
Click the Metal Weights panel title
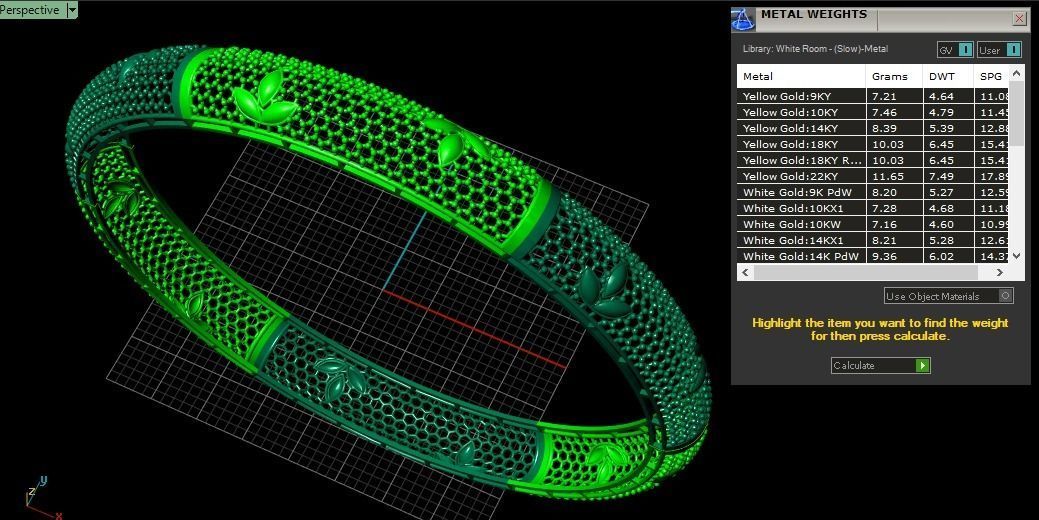(x=814, y=14)
